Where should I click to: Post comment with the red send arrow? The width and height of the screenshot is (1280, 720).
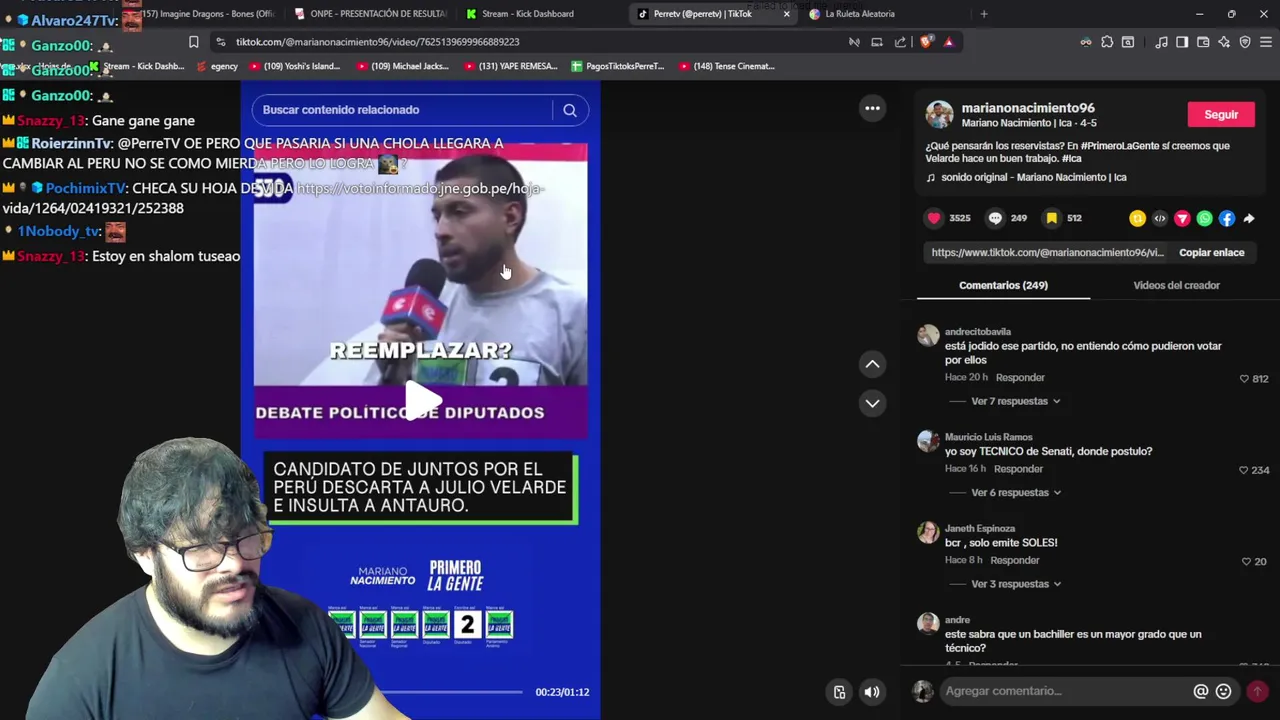coord(1257,691)
